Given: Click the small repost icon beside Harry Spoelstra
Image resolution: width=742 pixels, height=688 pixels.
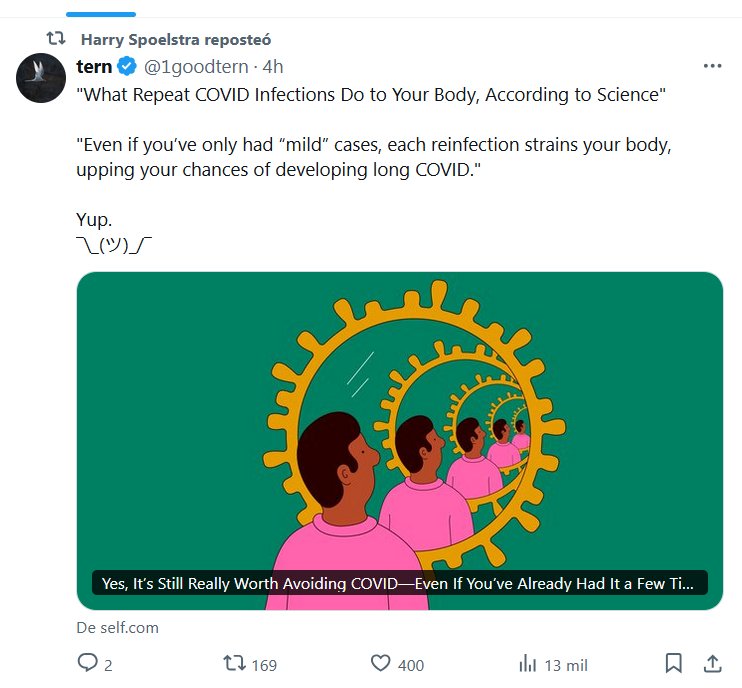Looking at the screenshot, I should point(57,39).
